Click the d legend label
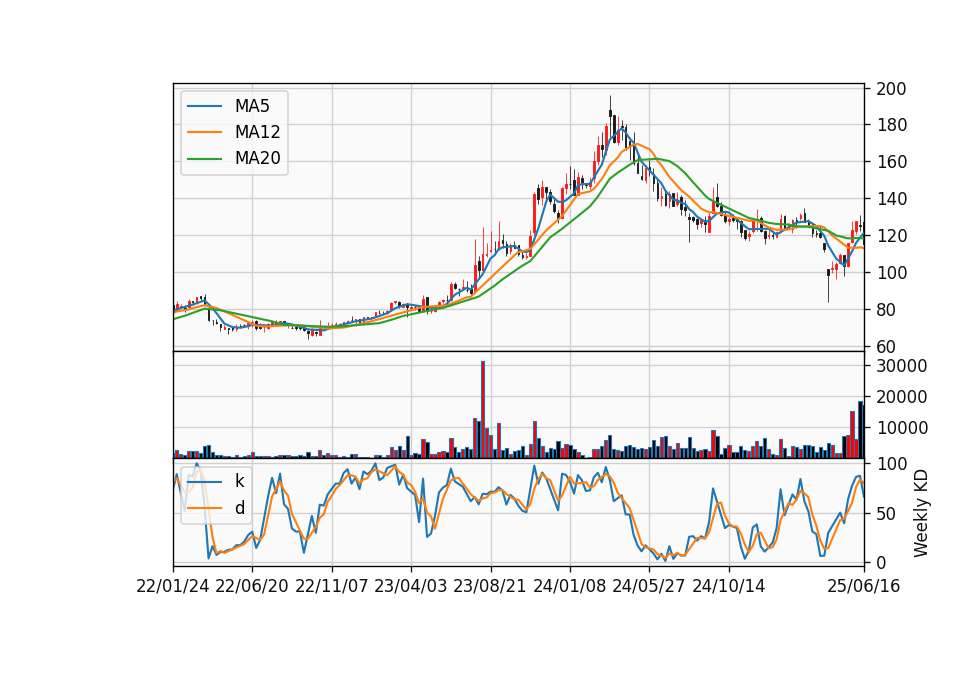 click(240, 508)
